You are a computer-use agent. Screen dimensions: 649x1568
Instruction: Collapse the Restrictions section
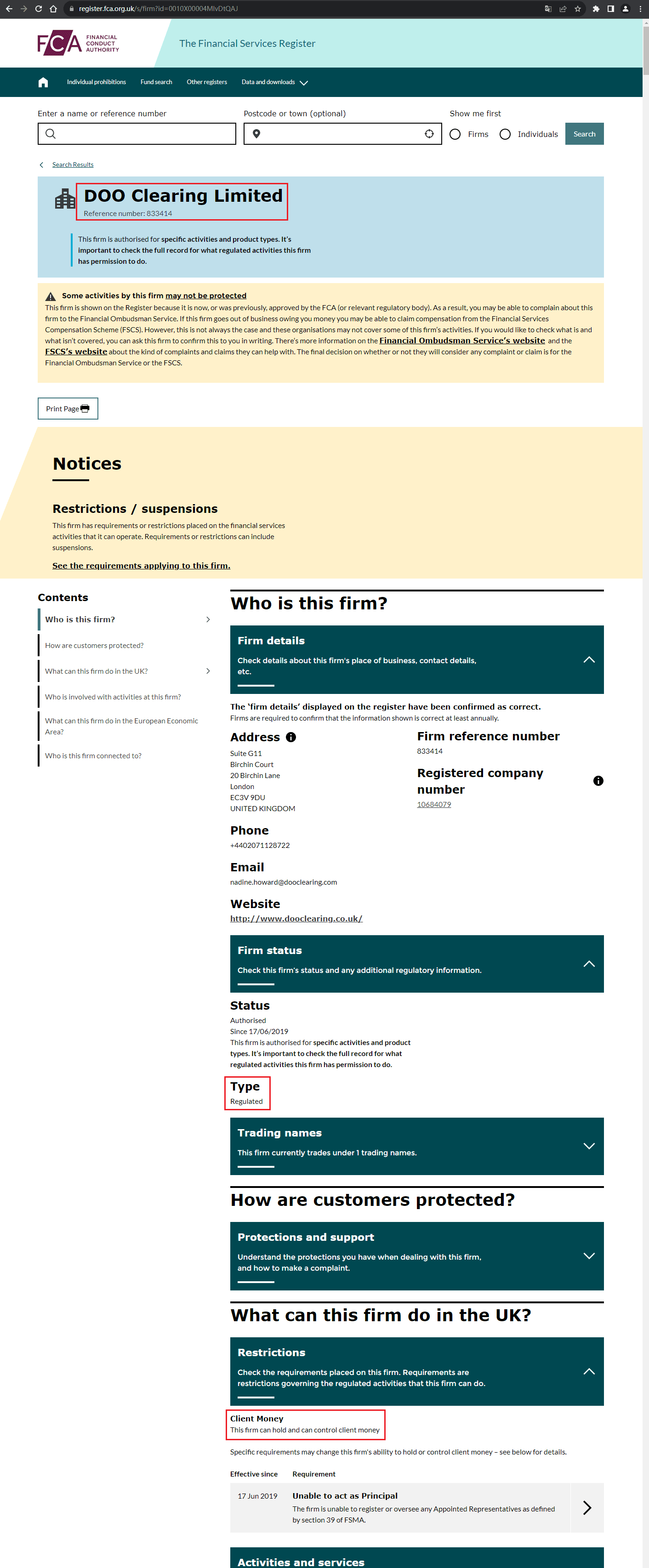[589, 1371]
